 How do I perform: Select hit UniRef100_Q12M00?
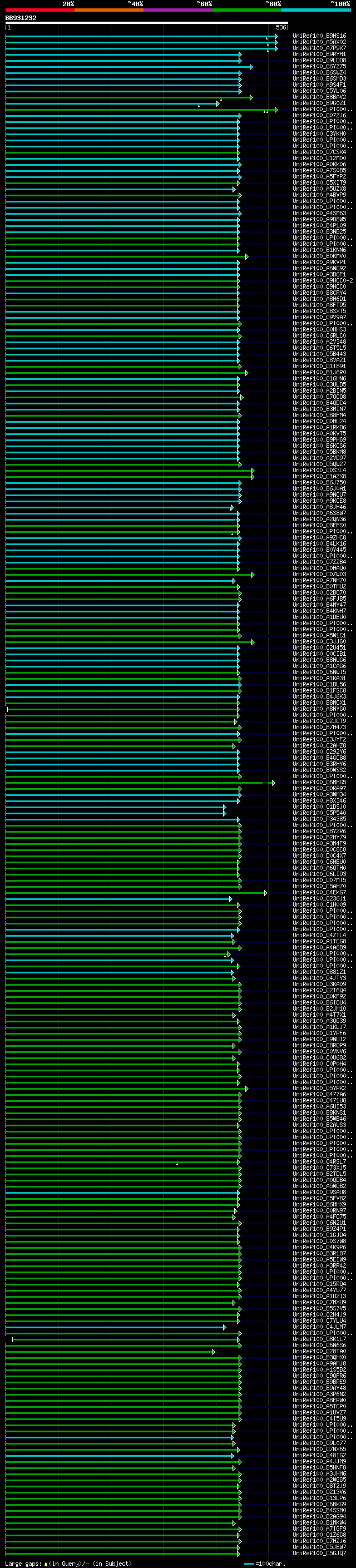(319, 159)
